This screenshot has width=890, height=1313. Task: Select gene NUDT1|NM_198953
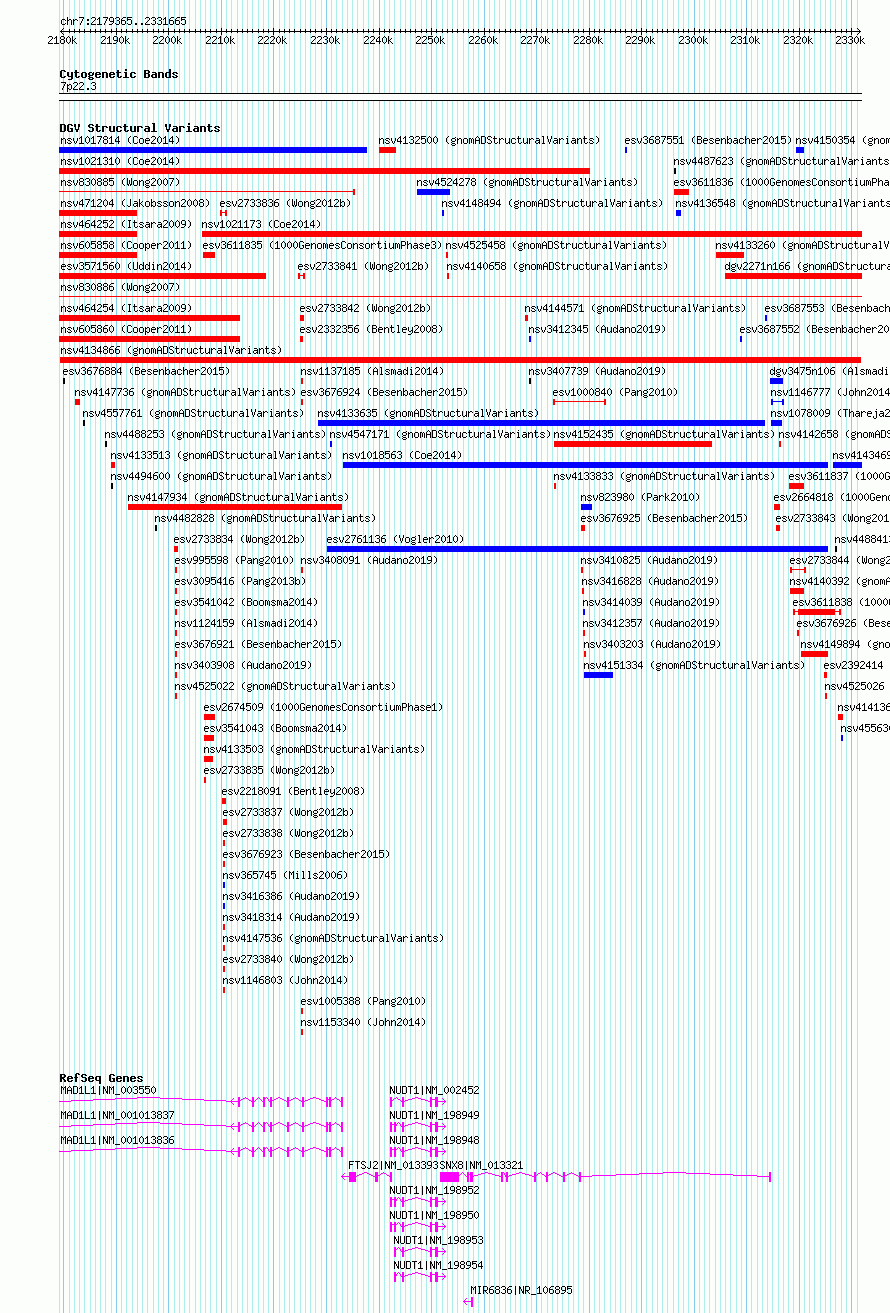coord(439,1240)
